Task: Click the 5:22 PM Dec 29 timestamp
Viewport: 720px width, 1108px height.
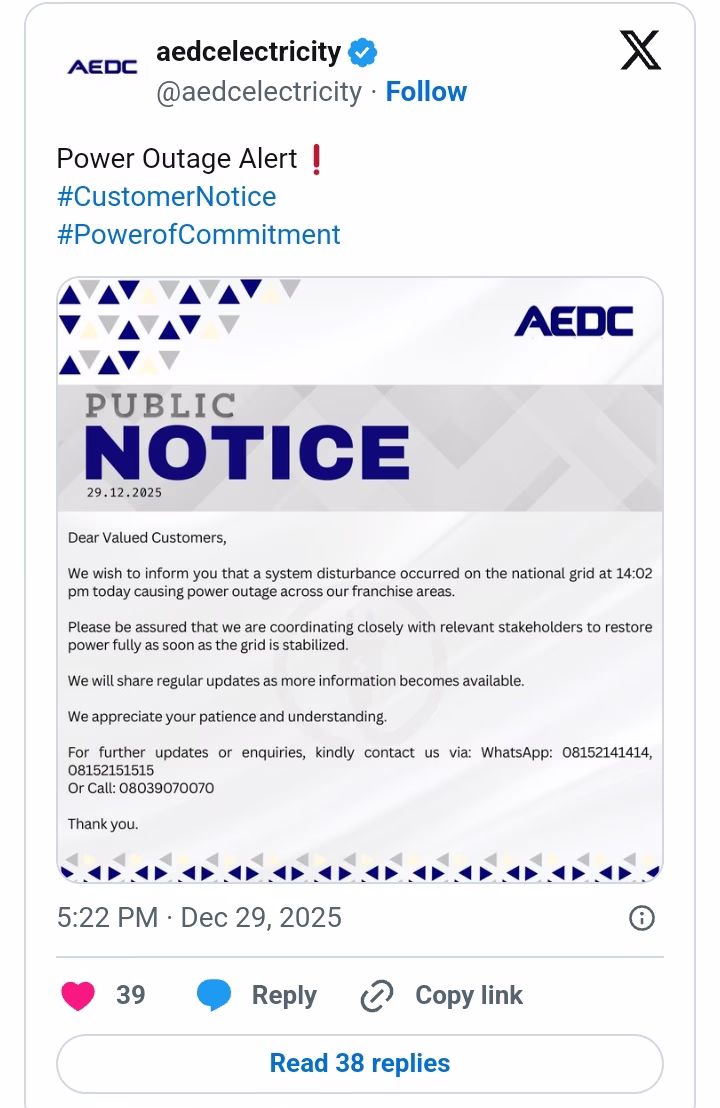Action: click(199, 918)
